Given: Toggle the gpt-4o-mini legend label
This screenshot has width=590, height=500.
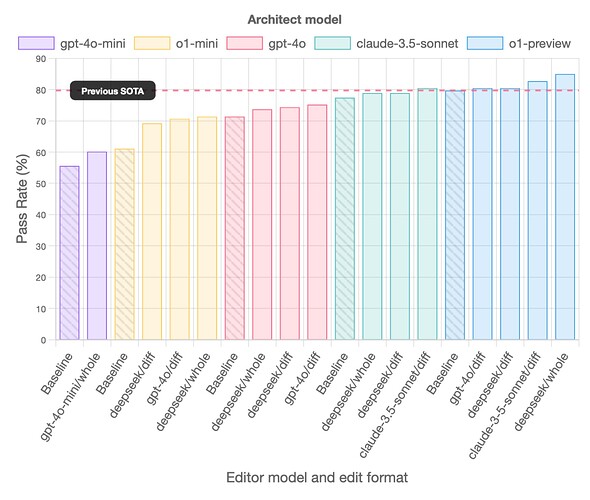Looking at the screenshot, I should click(93, 44).
